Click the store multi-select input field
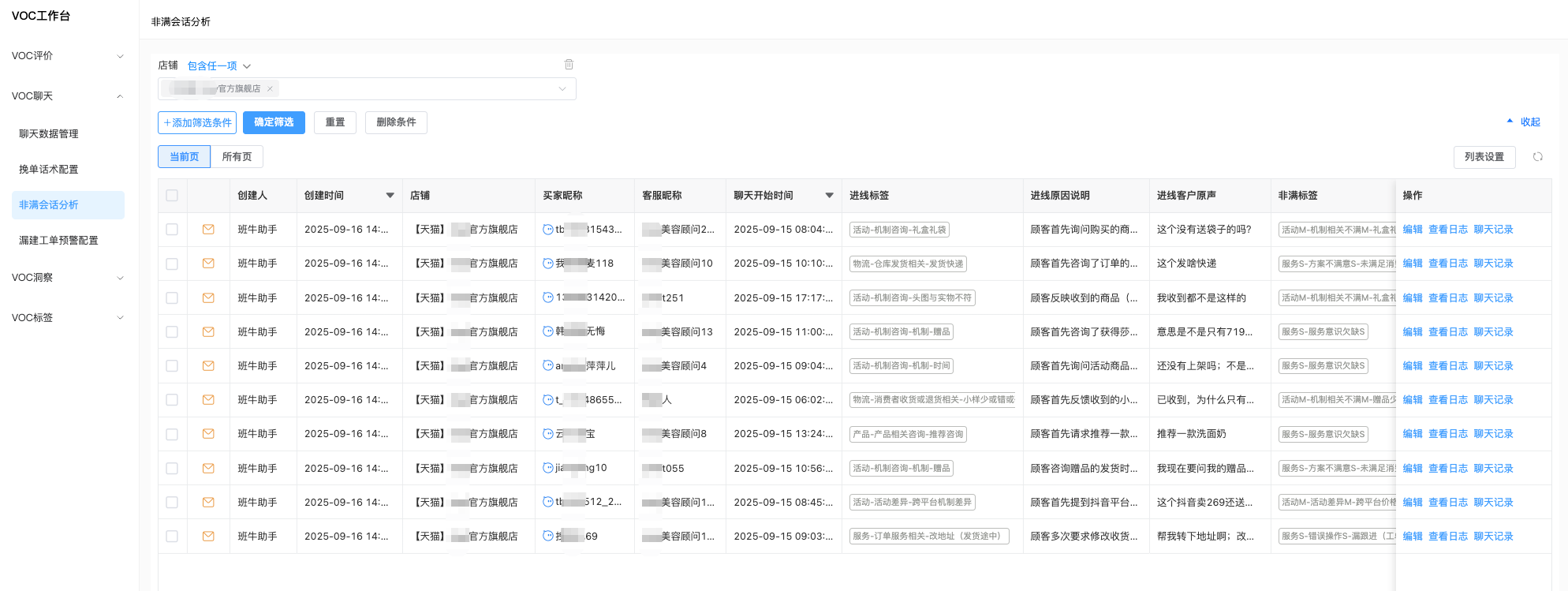1568x591 pixels. (x=367, y=89)
